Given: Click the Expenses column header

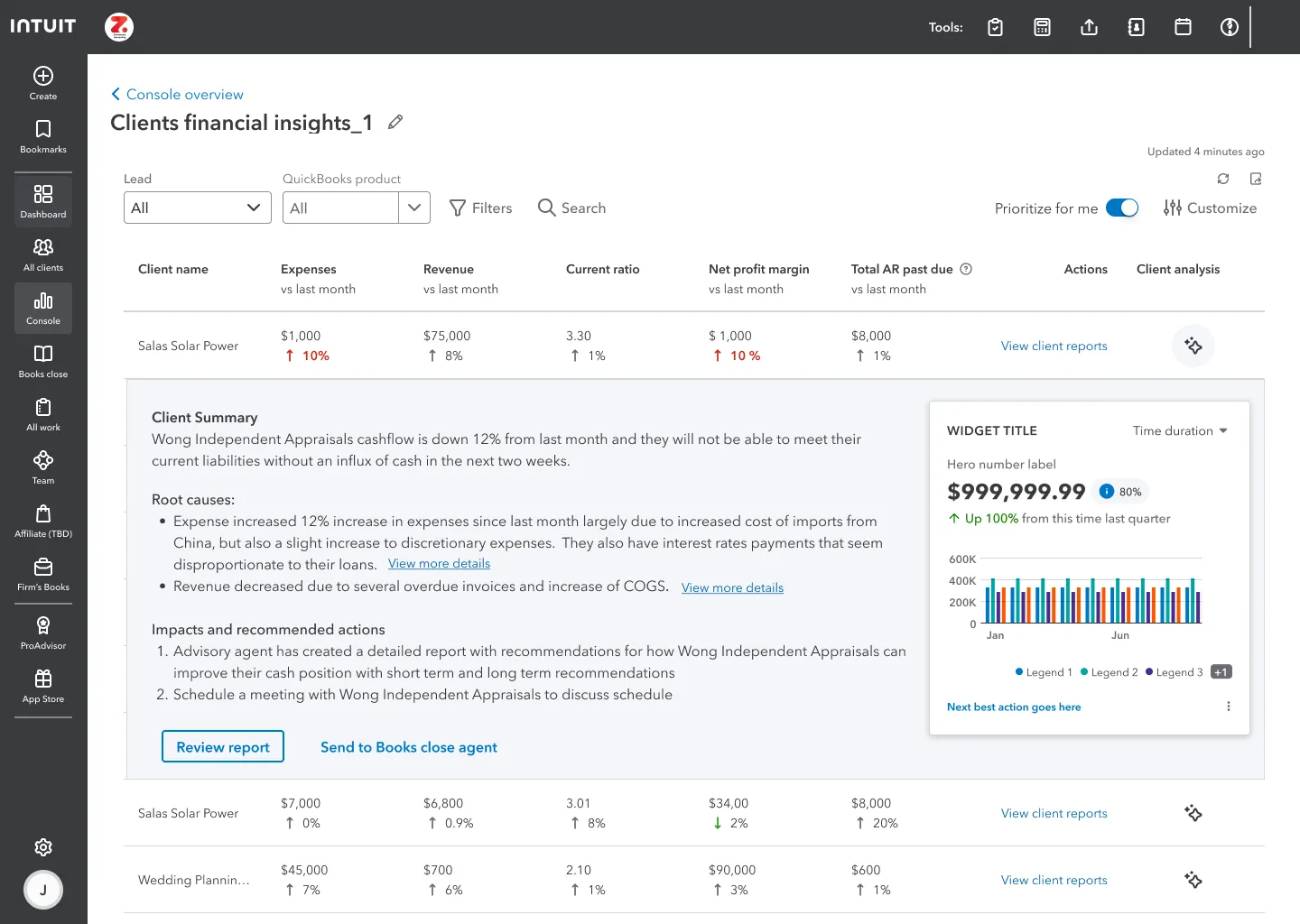Looking at the screenshot, I should [308, 269].
